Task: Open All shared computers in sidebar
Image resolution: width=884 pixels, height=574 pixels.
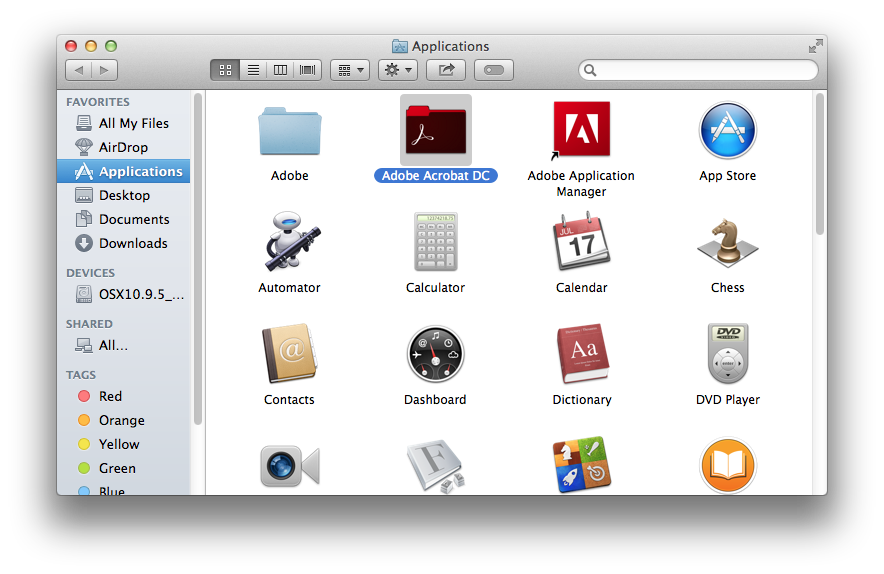Action: 123,345
